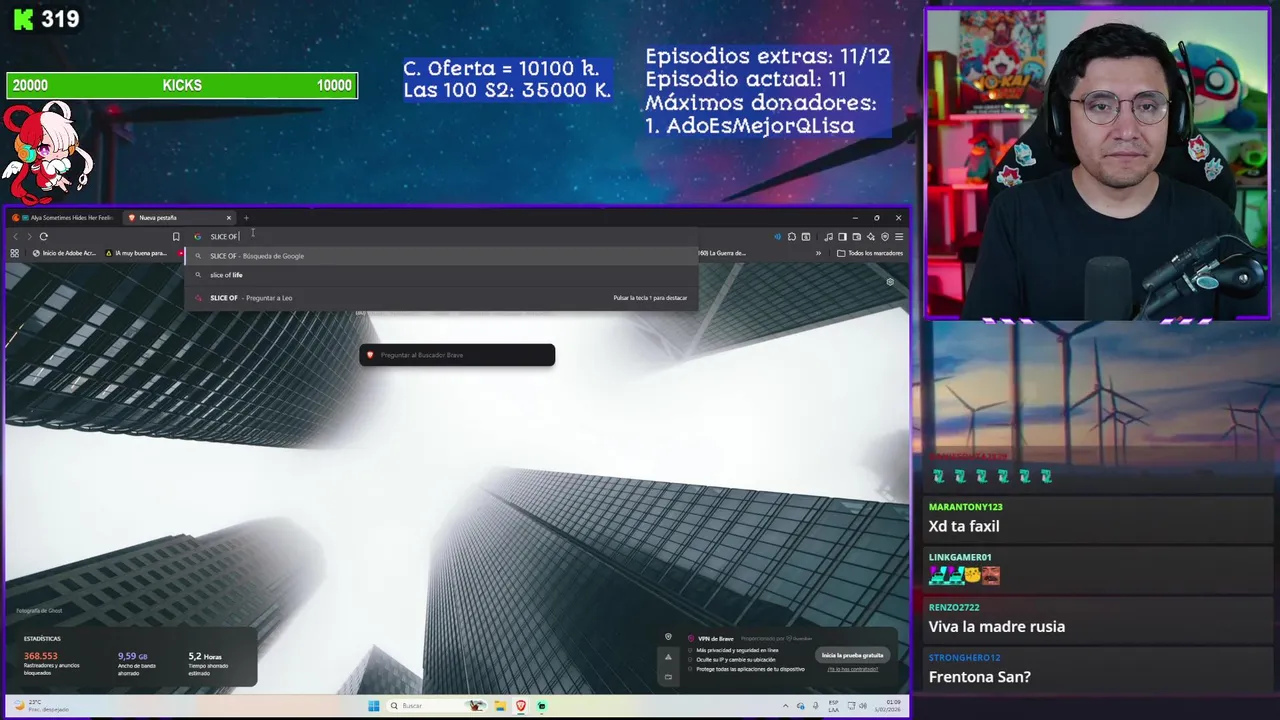This screenshot has height=720, width=1280.
Task: Open the taskbar volume speaker icon
Action: 863,706
